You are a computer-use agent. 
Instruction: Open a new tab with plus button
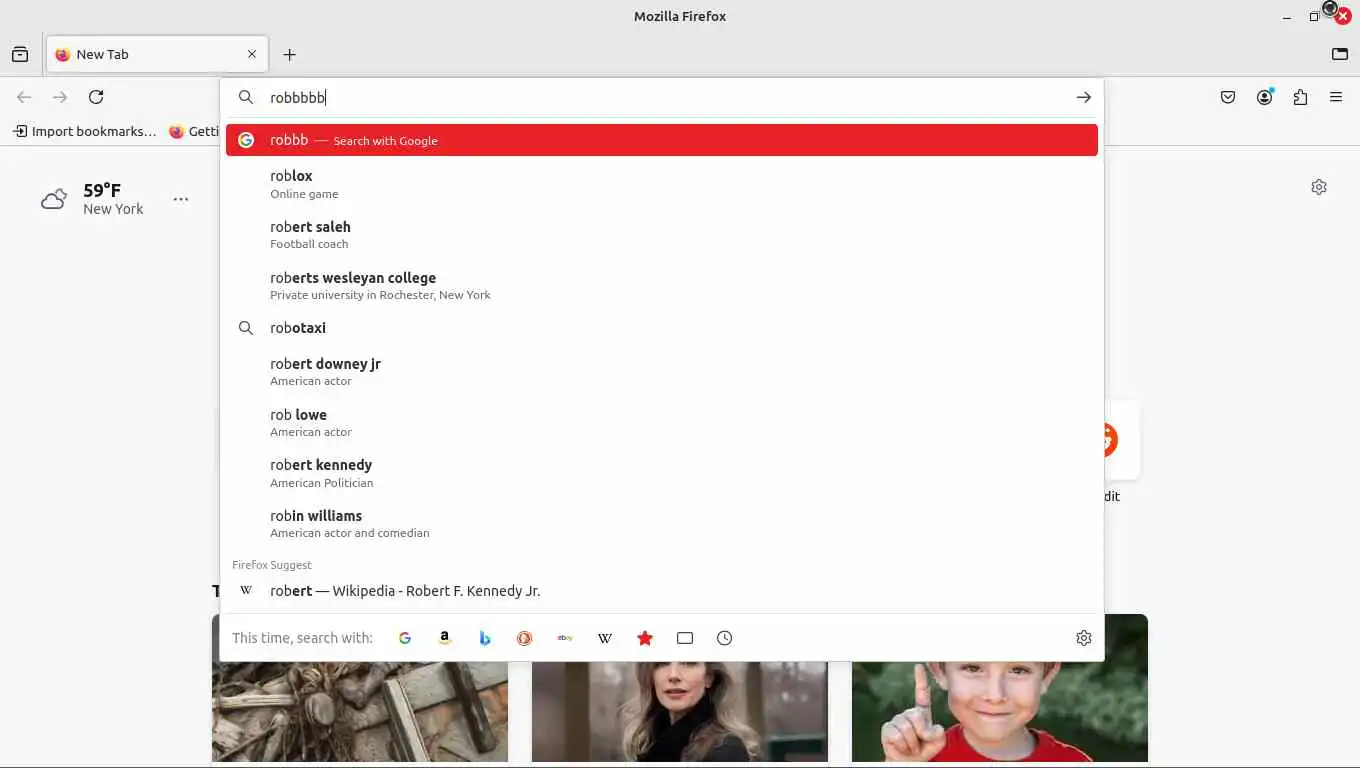click(x=289, y=55)
